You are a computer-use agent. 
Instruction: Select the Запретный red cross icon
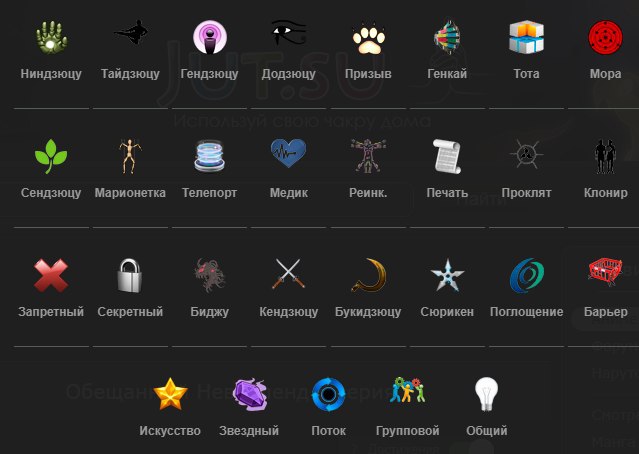[51, 275]
